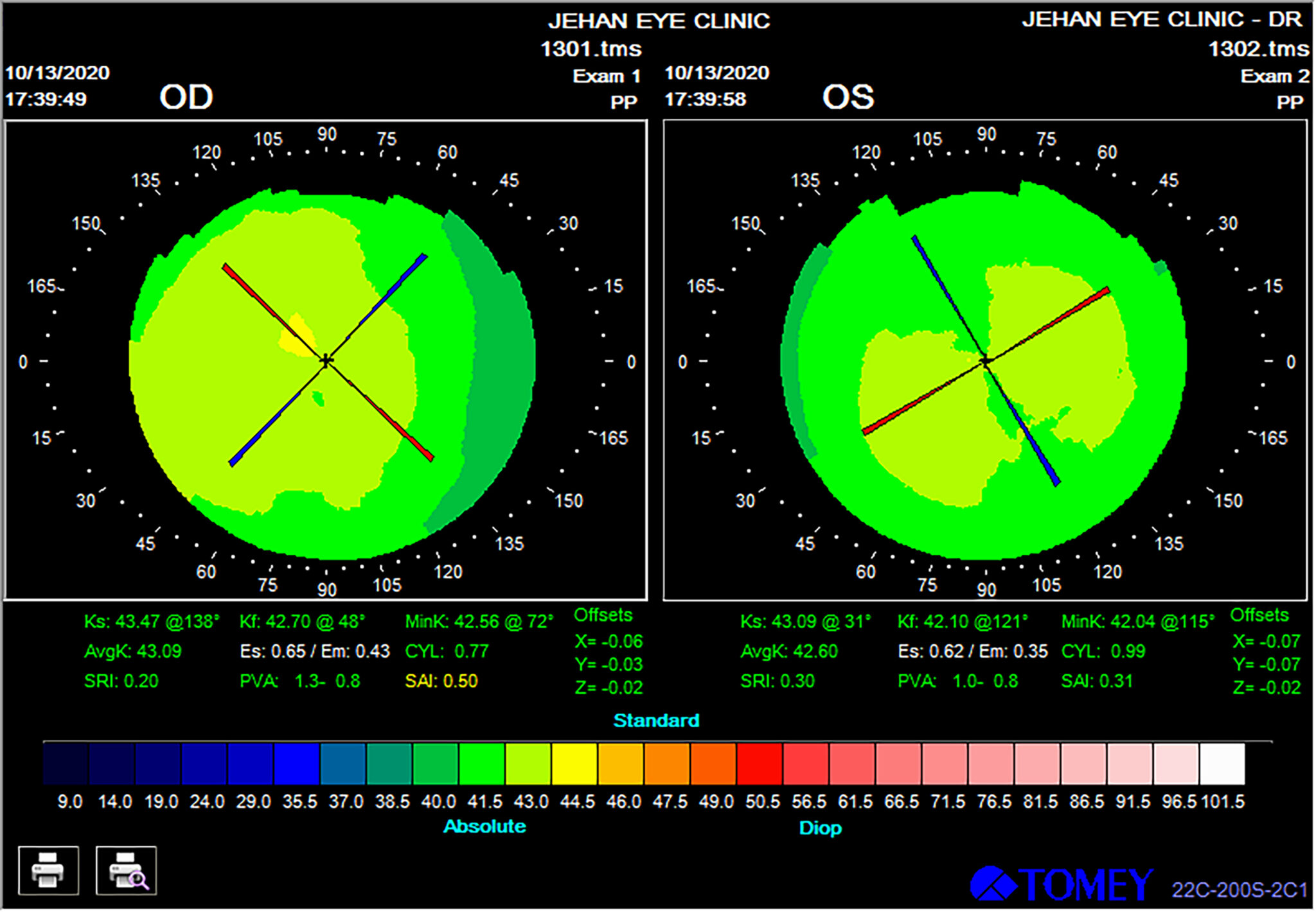Click the 17:39:58 timestamp
The image size is (1316, 912).
click(x=706, y=99)
